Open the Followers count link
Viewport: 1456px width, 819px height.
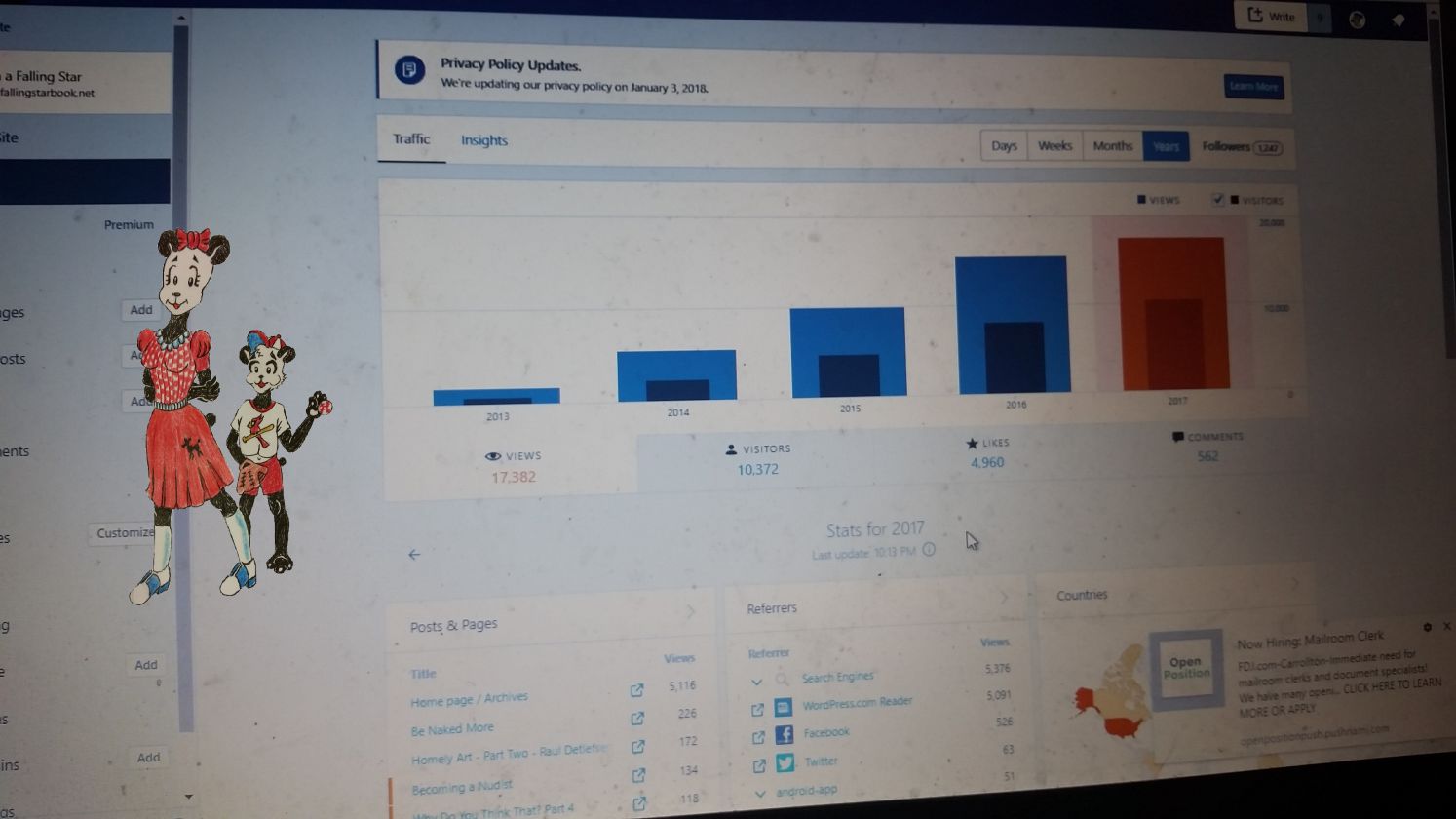click(x=1242, y=147)
